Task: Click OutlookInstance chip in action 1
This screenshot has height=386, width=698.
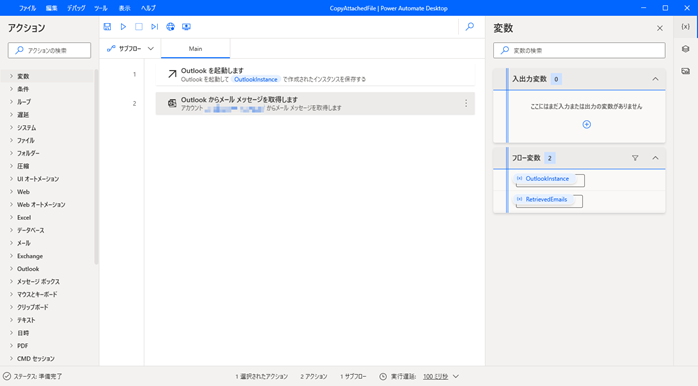Action: click(256, 79)
